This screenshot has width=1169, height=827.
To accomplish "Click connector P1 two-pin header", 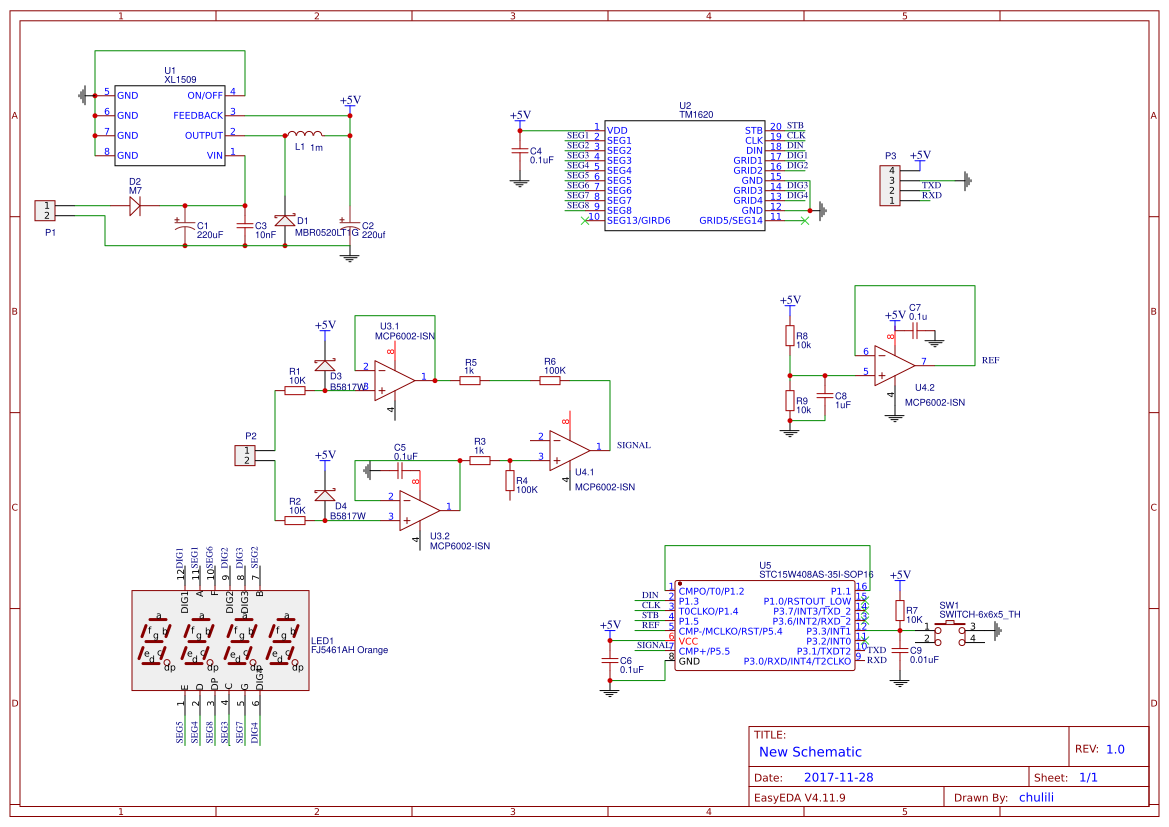I will pos(47,211).
